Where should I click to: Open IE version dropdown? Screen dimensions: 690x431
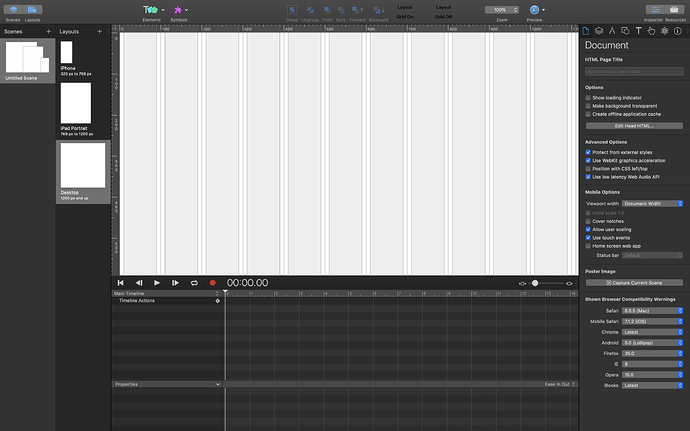click(652, 364)
